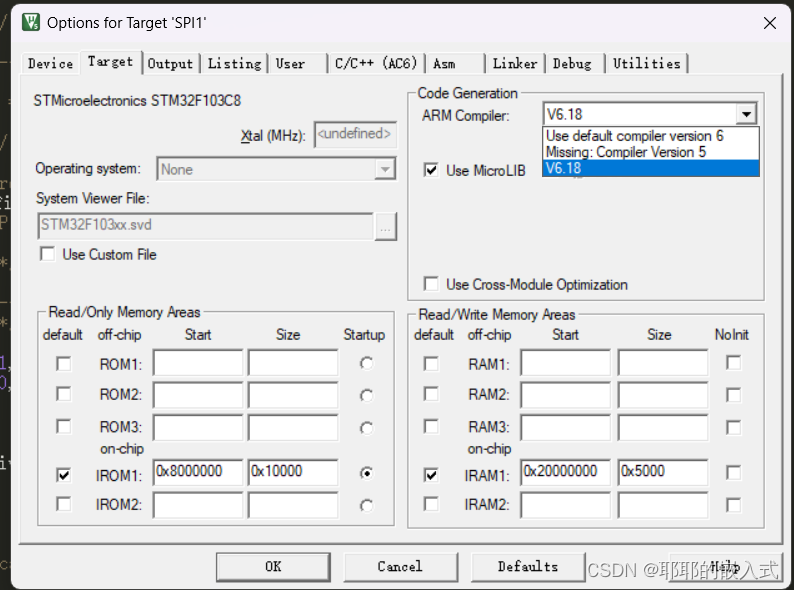Click the Keil uVision icon in title bar
The image size is (794, 590).
31,22
